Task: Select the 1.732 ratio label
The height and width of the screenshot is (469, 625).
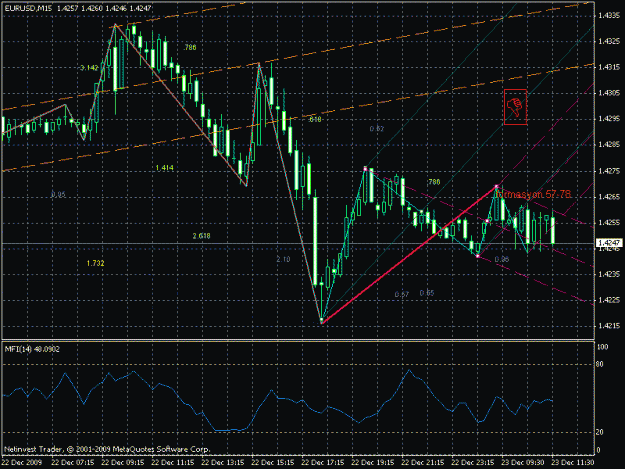Action: [95, 263]
